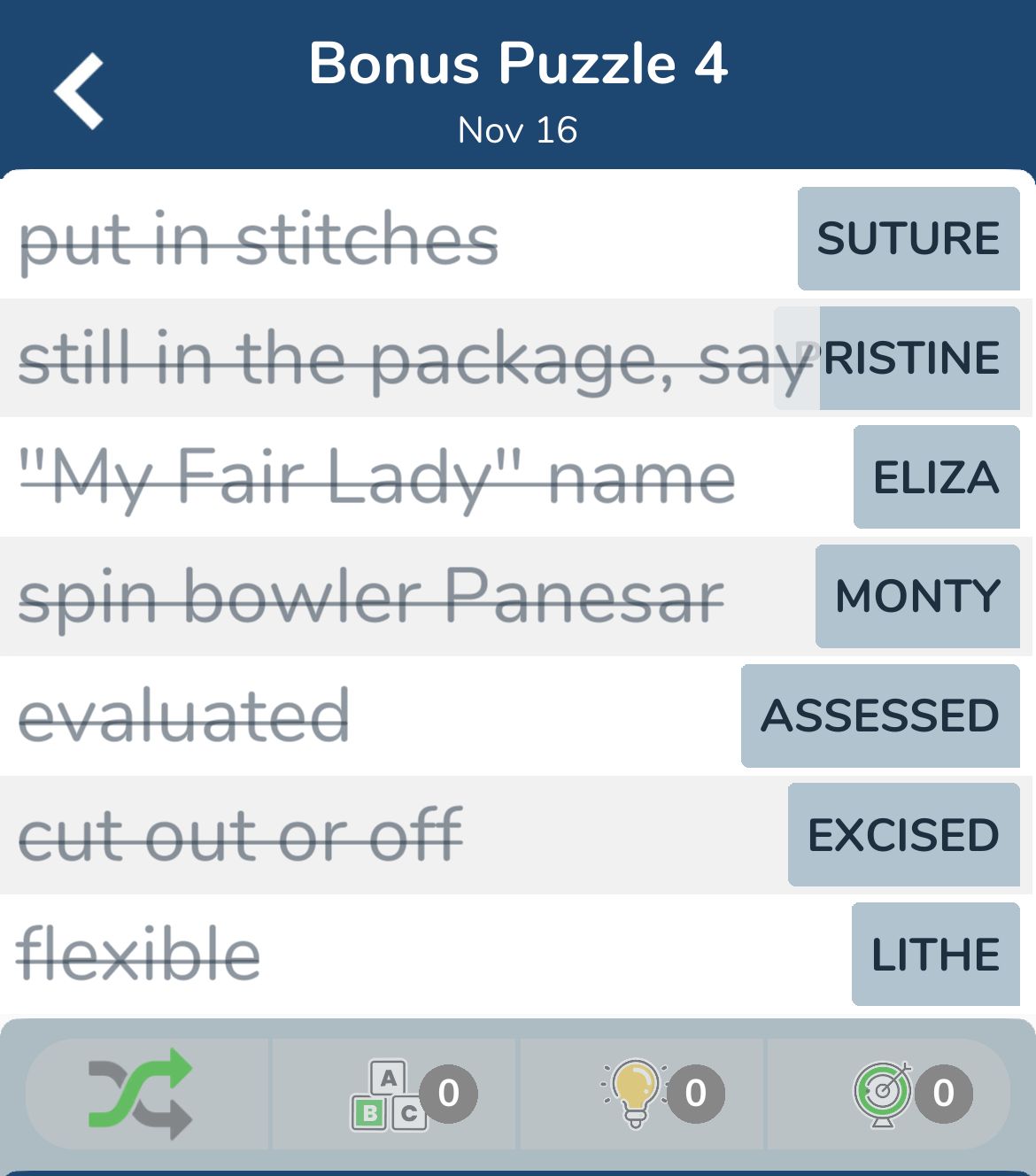Screen dimensions: 1036x1176
Task: Tap the Bonus Puzzle 4 title
Action: pyautogui.click(x=518, y=64)
